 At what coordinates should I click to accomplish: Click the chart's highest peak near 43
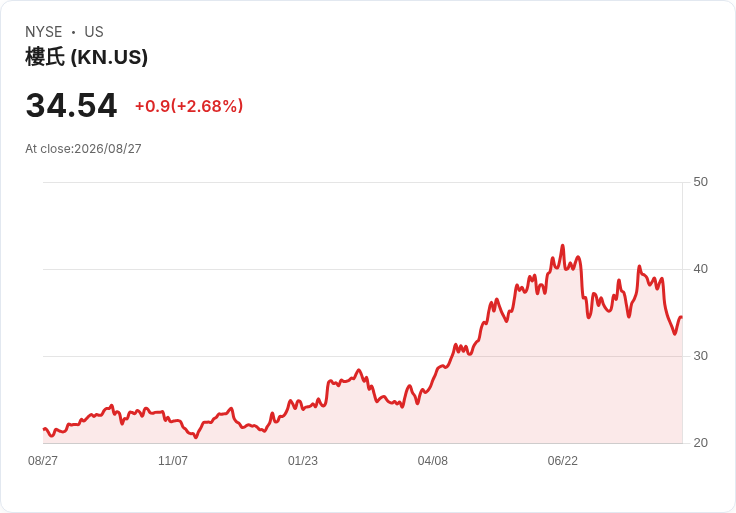click(x=563, y=245)
